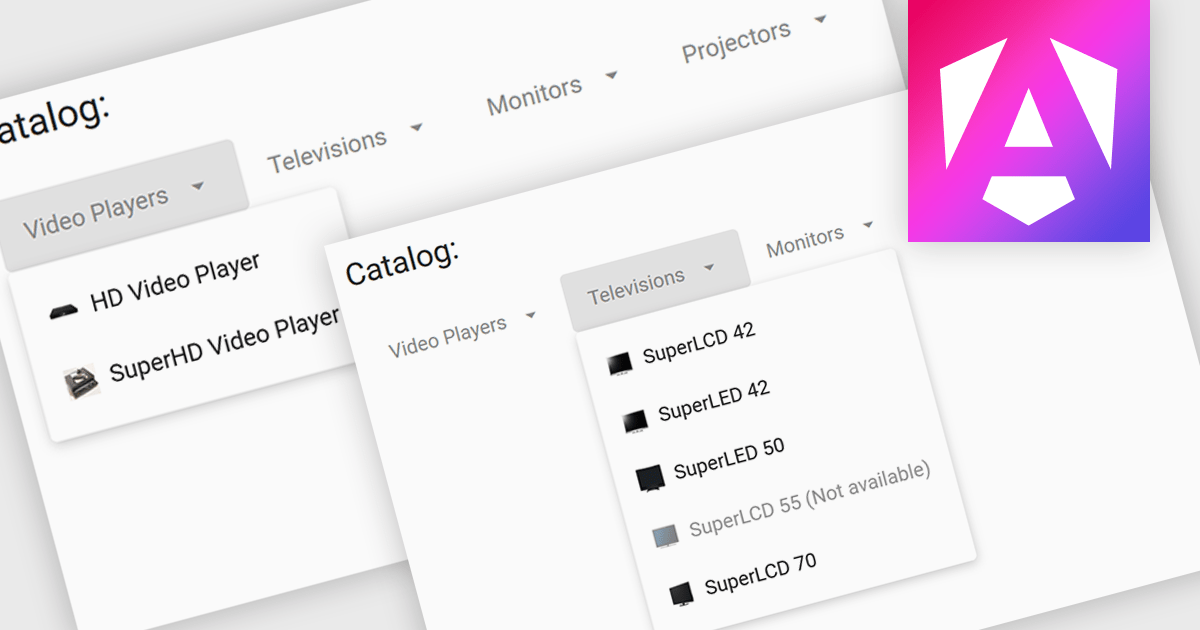The width and height of the screenshot is (1200, 630).
Task: Click the SuperHD Video Player thumbnail icon
Action: pyautogui.click(x=81, y=382)
